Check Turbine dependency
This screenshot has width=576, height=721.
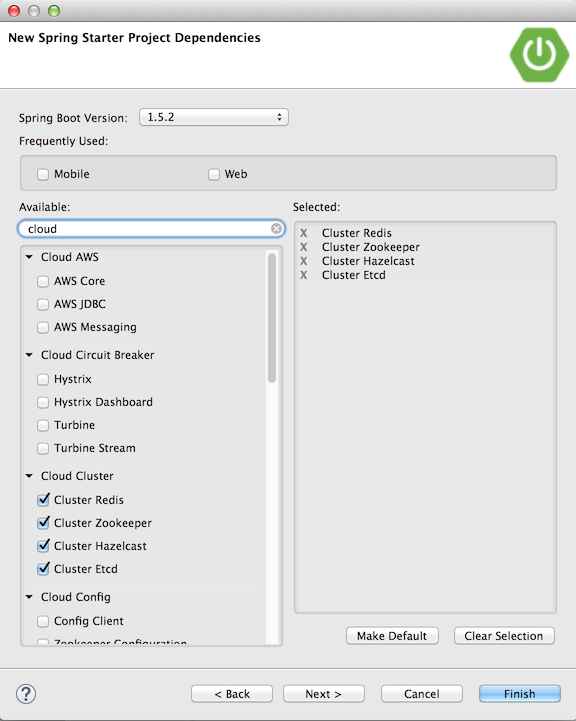click(x=43, y=425)
